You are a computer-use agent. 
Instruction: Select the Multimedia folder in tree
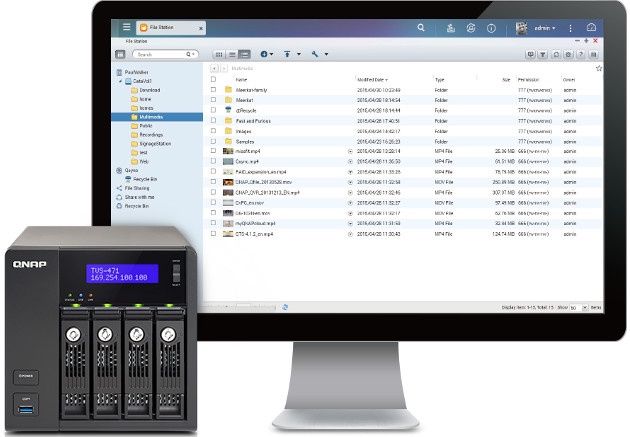click(x=157, y=117)
